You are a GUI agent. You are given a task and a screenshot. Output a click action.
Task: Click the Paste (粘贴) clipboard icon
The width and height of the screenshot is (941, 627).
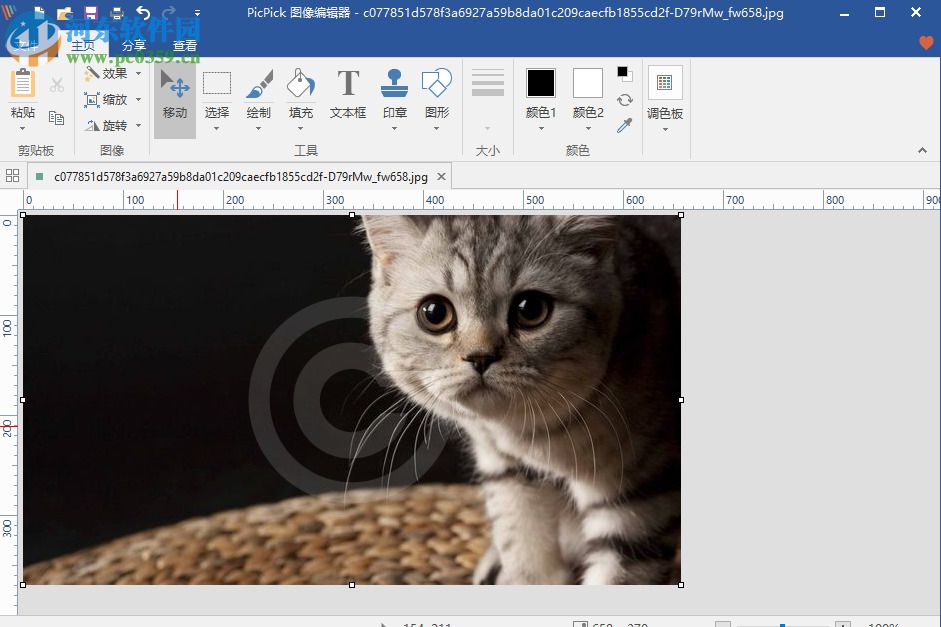click(23, 93)
